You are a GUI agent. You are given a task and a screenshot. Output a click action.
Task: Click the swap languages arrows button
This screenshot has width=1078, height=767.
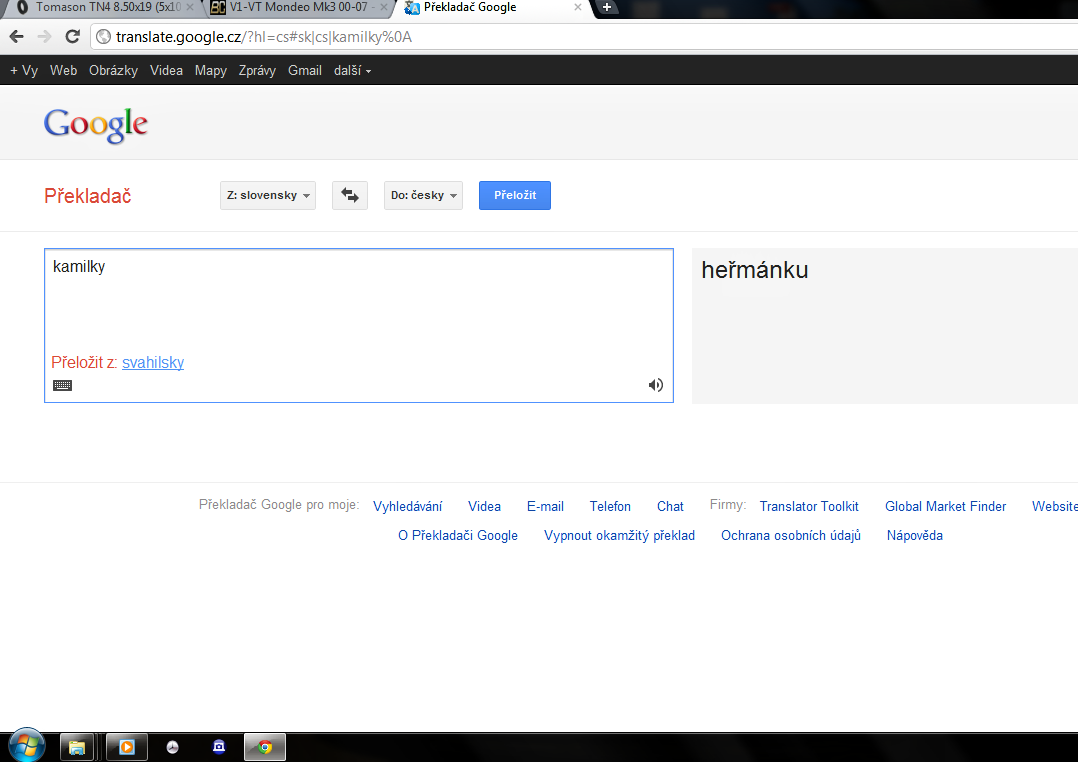pos(349,195)
